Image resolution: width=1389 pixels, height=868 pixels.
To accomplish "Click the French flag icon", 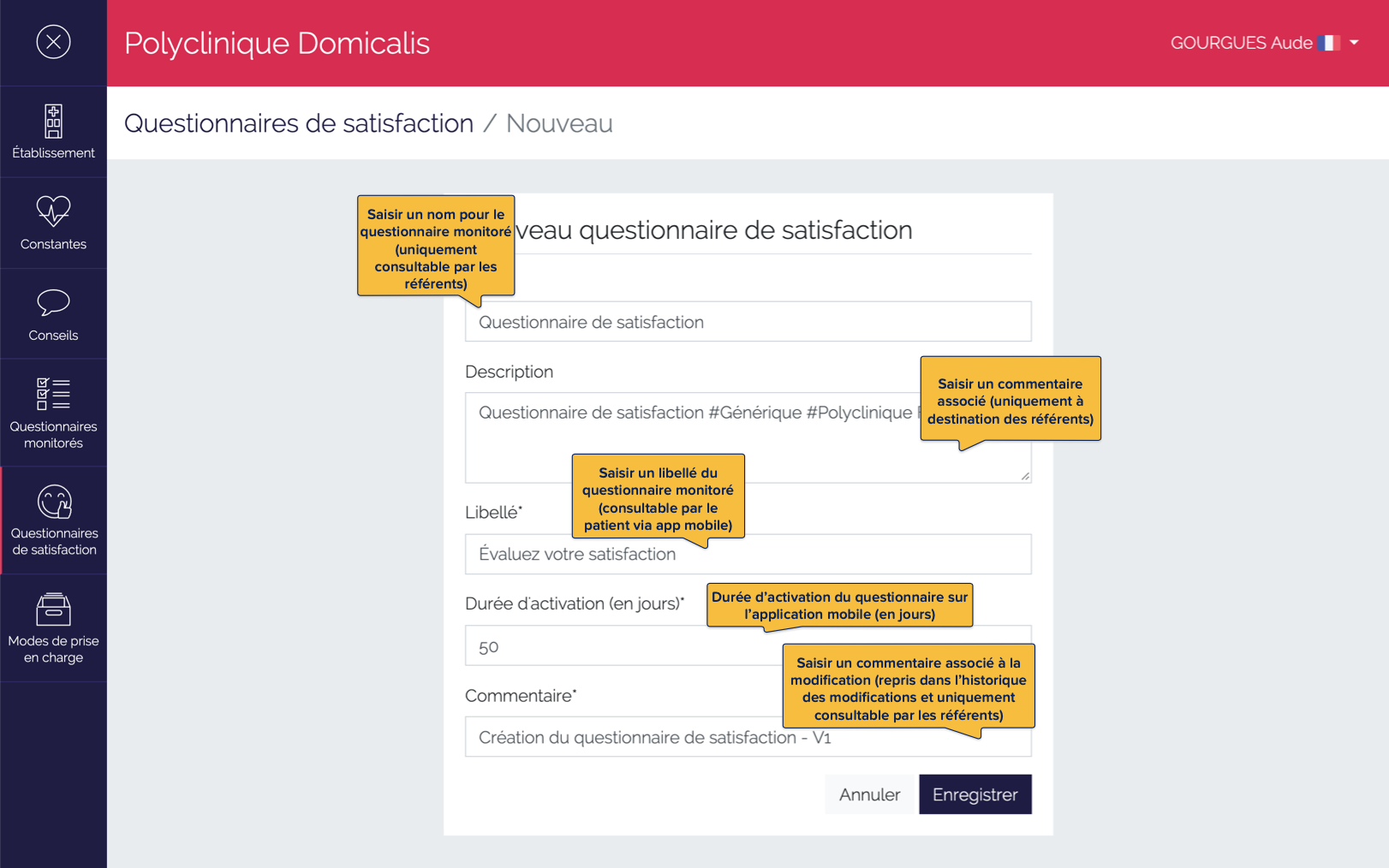I will [x=1329, y=42].
